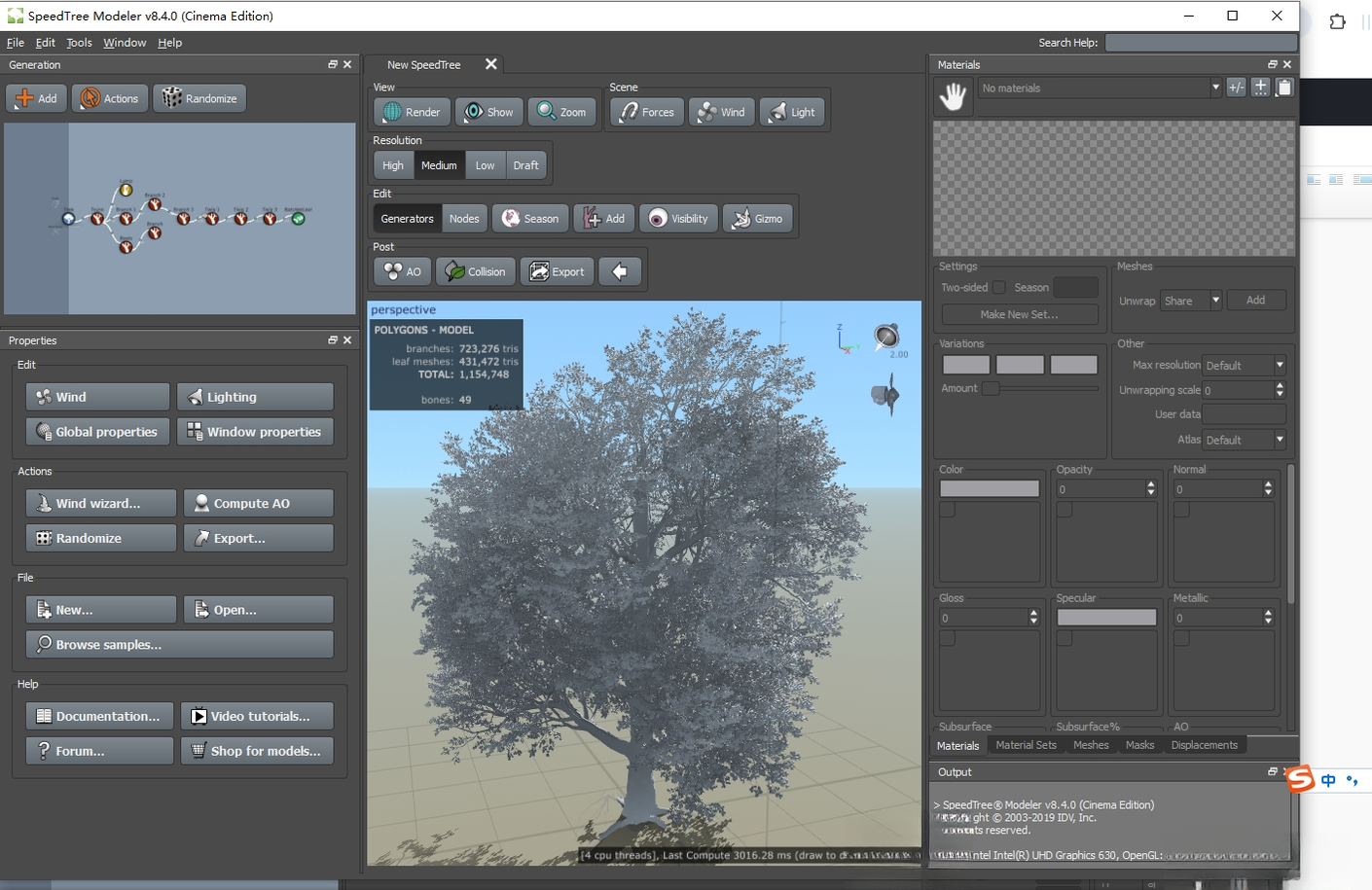Click the AO post button
Viewport: 1372px width, 890px height.
tap(403, 271)
